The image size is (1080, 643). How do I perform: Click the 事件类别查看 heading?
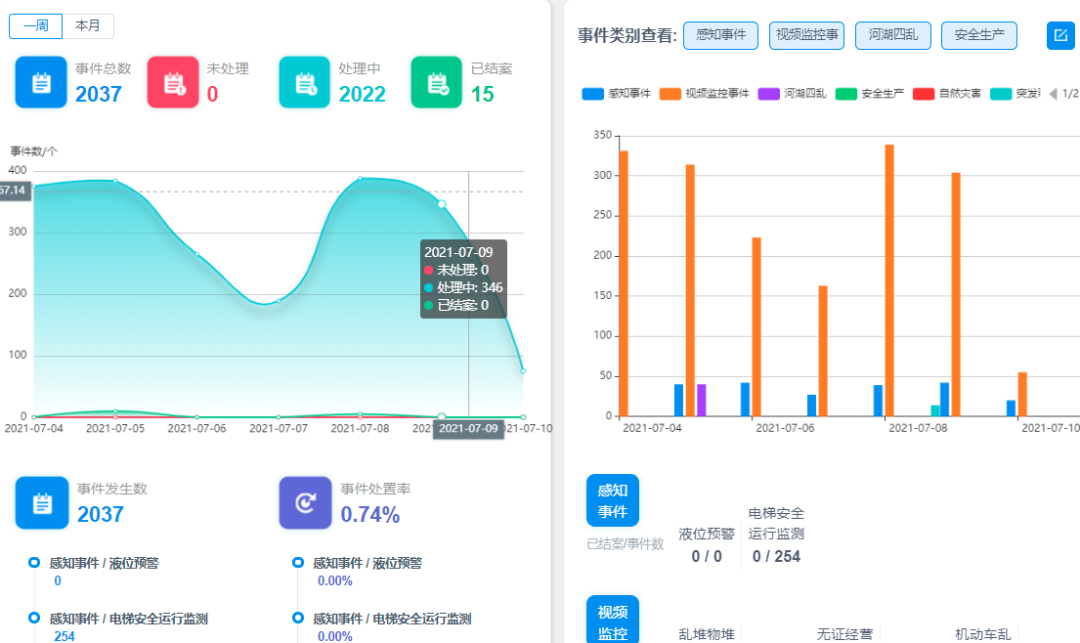click(x=627, y=36)
